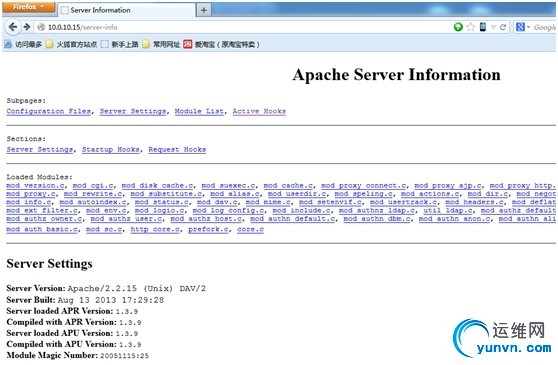558x365 pixels.
Task: Open the mod_speling.c module link
Action: [363, 194]
